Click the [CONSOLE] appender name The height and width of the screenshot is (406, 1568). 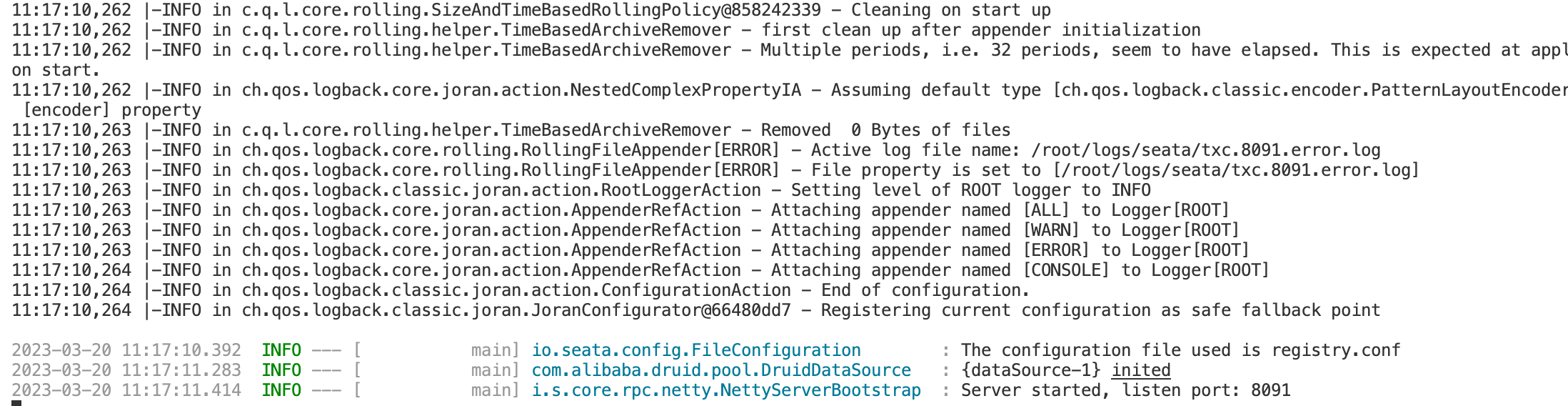tap(1066, 270)
